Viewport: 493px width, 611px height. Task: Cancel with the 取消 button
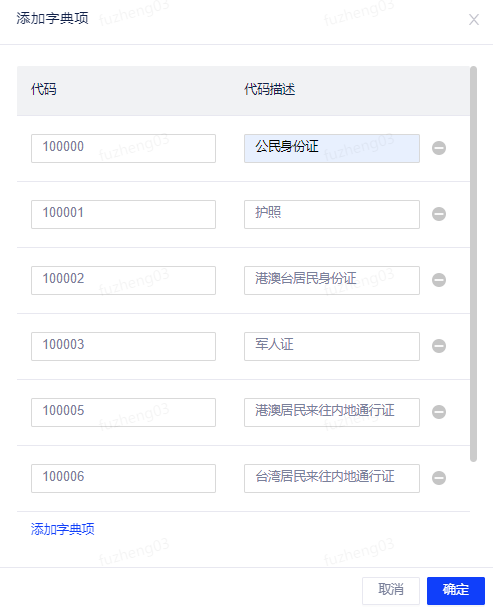coord(391,591)
